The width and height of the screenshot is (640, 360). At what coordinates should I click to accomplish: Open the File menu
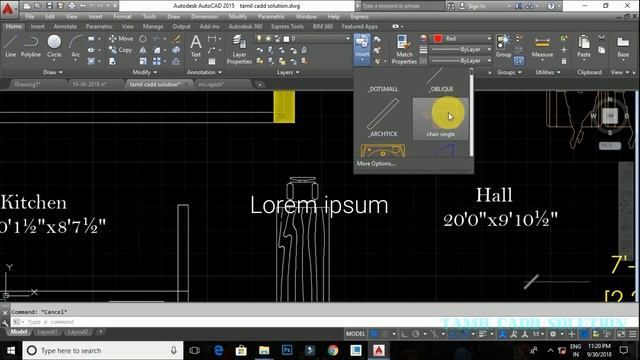coord(30,17)
